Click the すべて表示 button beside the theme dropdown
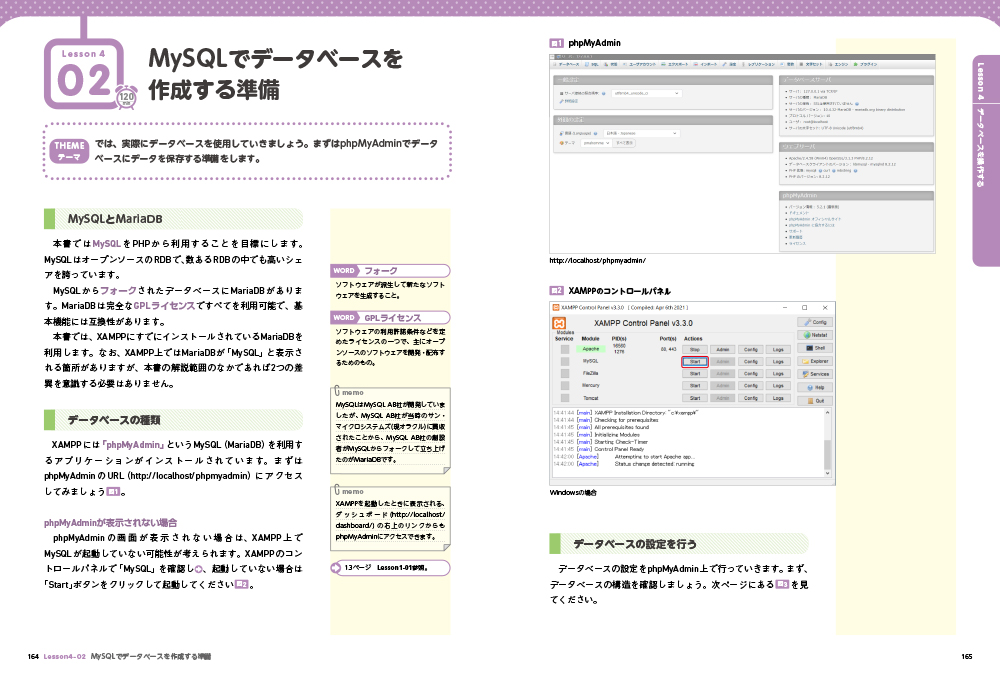Screen dimensions: 1000x679 [624, 143]
